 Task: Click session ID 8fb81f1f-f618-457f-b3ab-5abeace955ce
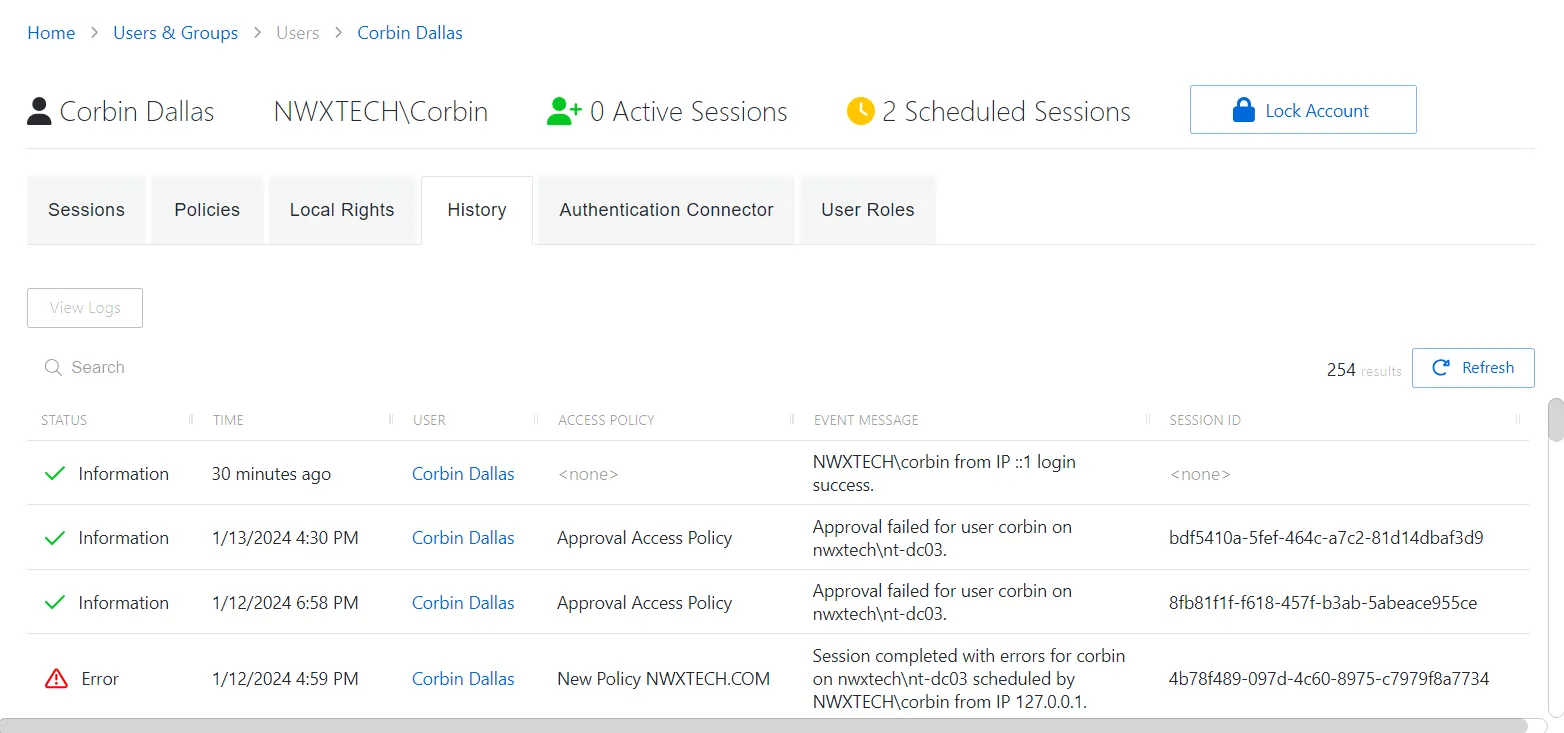[x=1323, y=603]
